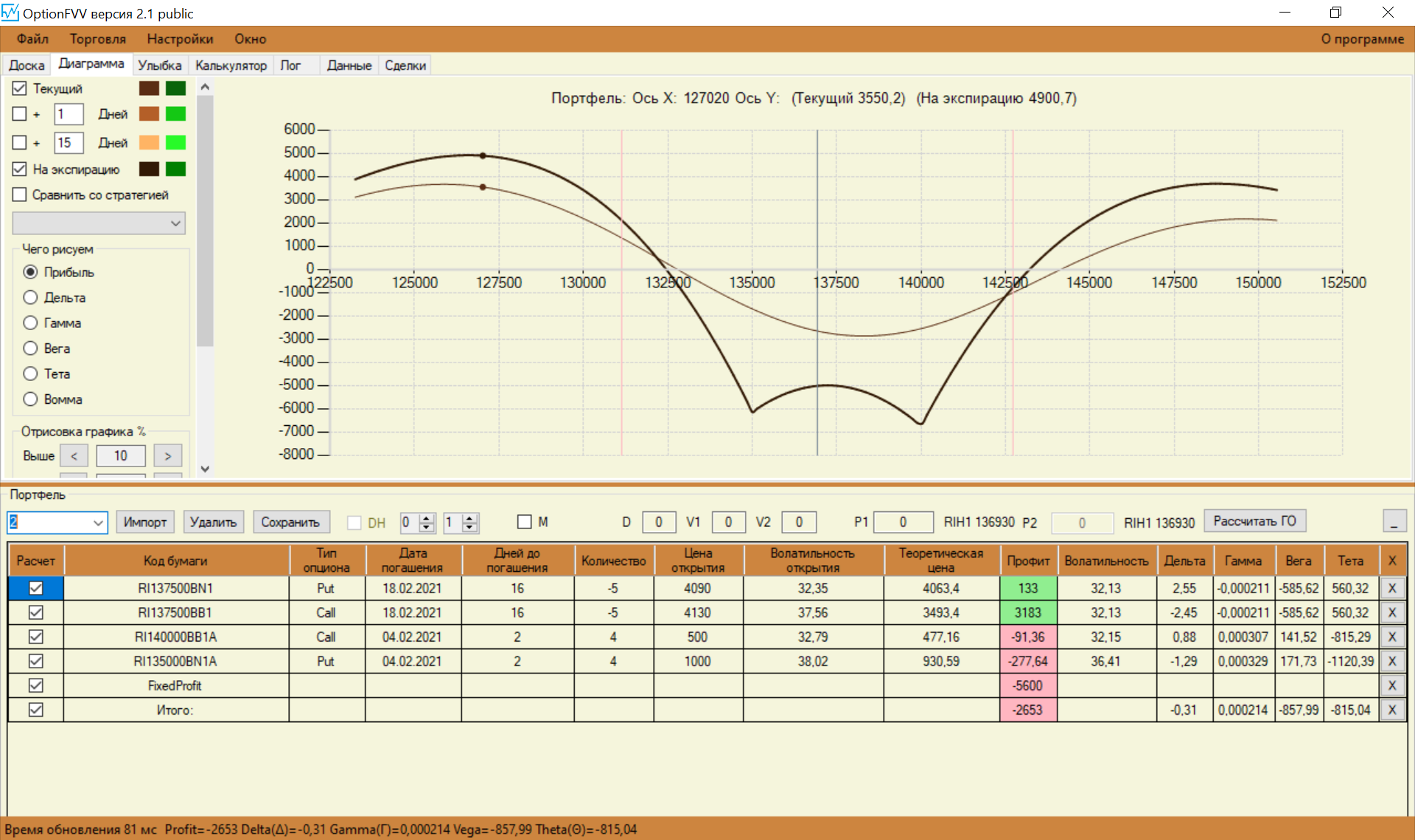
Task: Delete the RI137500BN1 row with its X button
Action: pos(1391,588)
